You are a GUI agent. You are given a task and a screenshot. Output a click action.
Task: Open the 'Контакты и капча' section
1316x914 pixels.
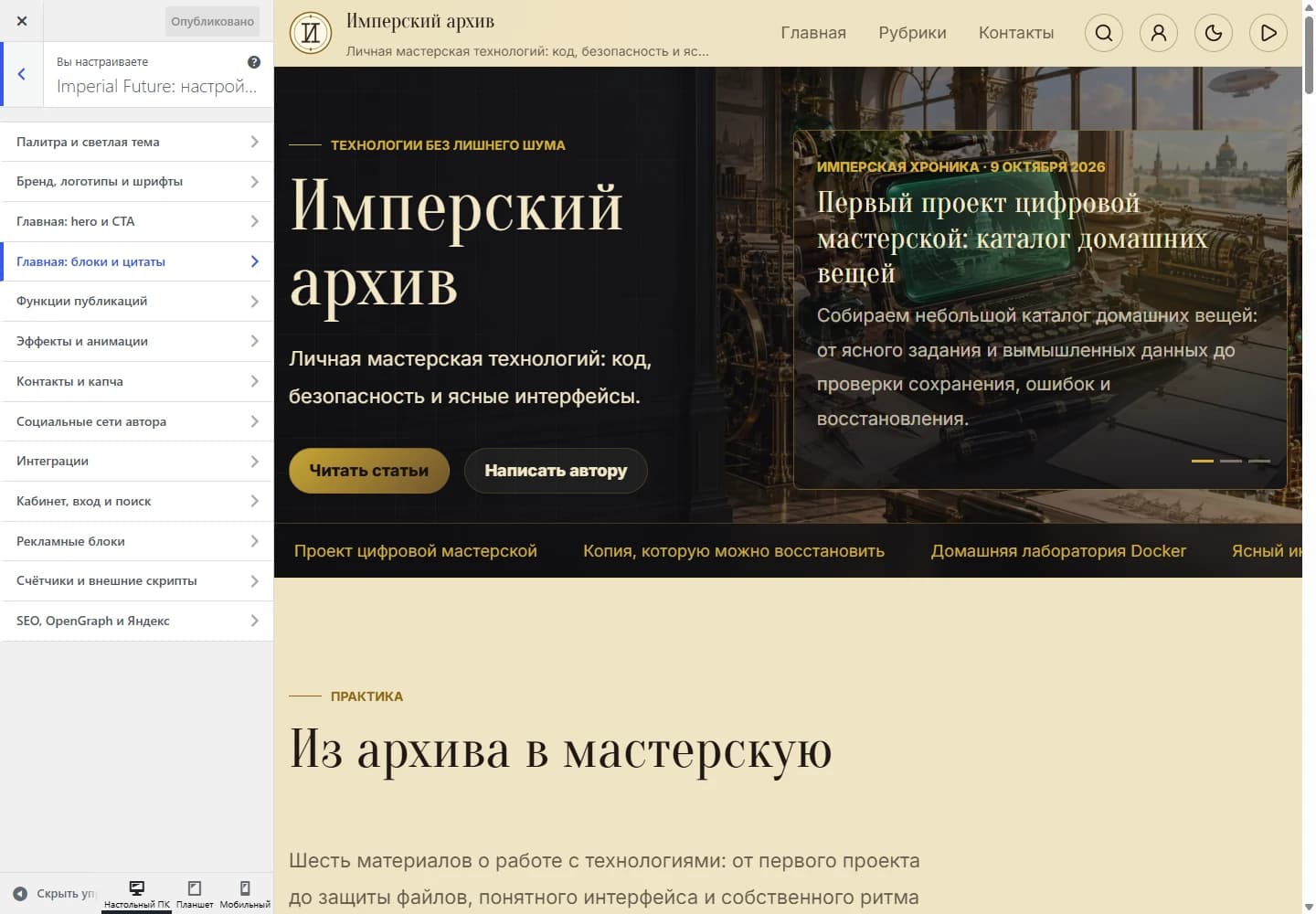(137, 381)
